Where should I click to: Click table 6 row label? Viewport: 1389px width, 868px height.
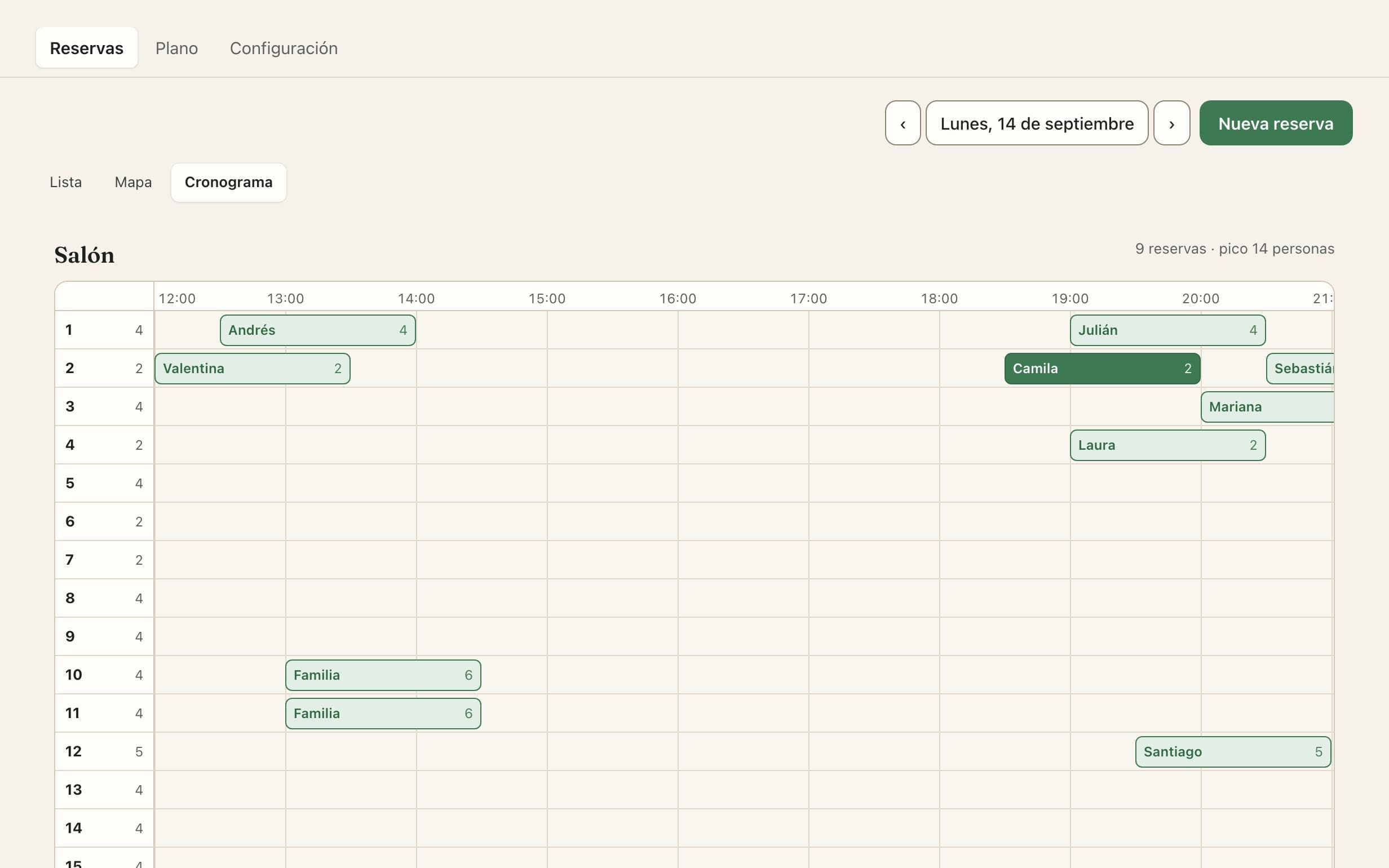(104, 521)
